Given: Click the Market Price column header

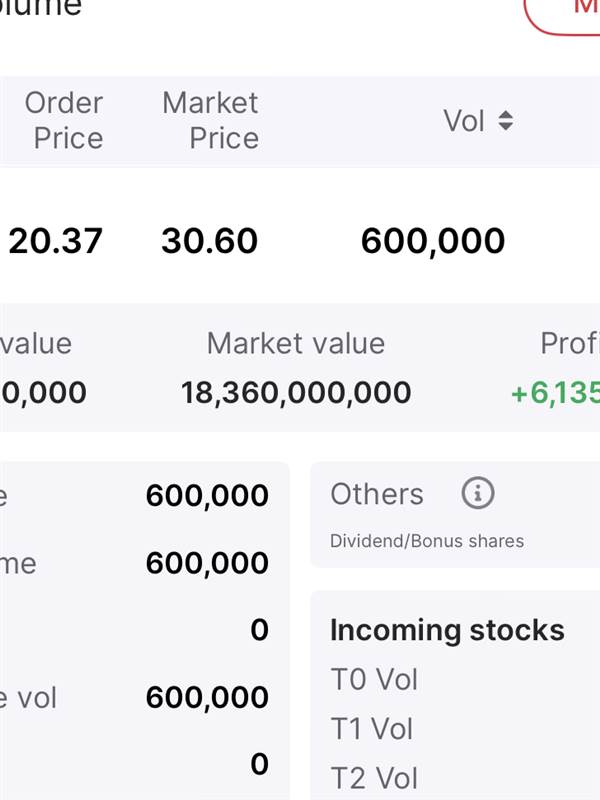Looking at the screenshot, I should (x=210, y=120).
